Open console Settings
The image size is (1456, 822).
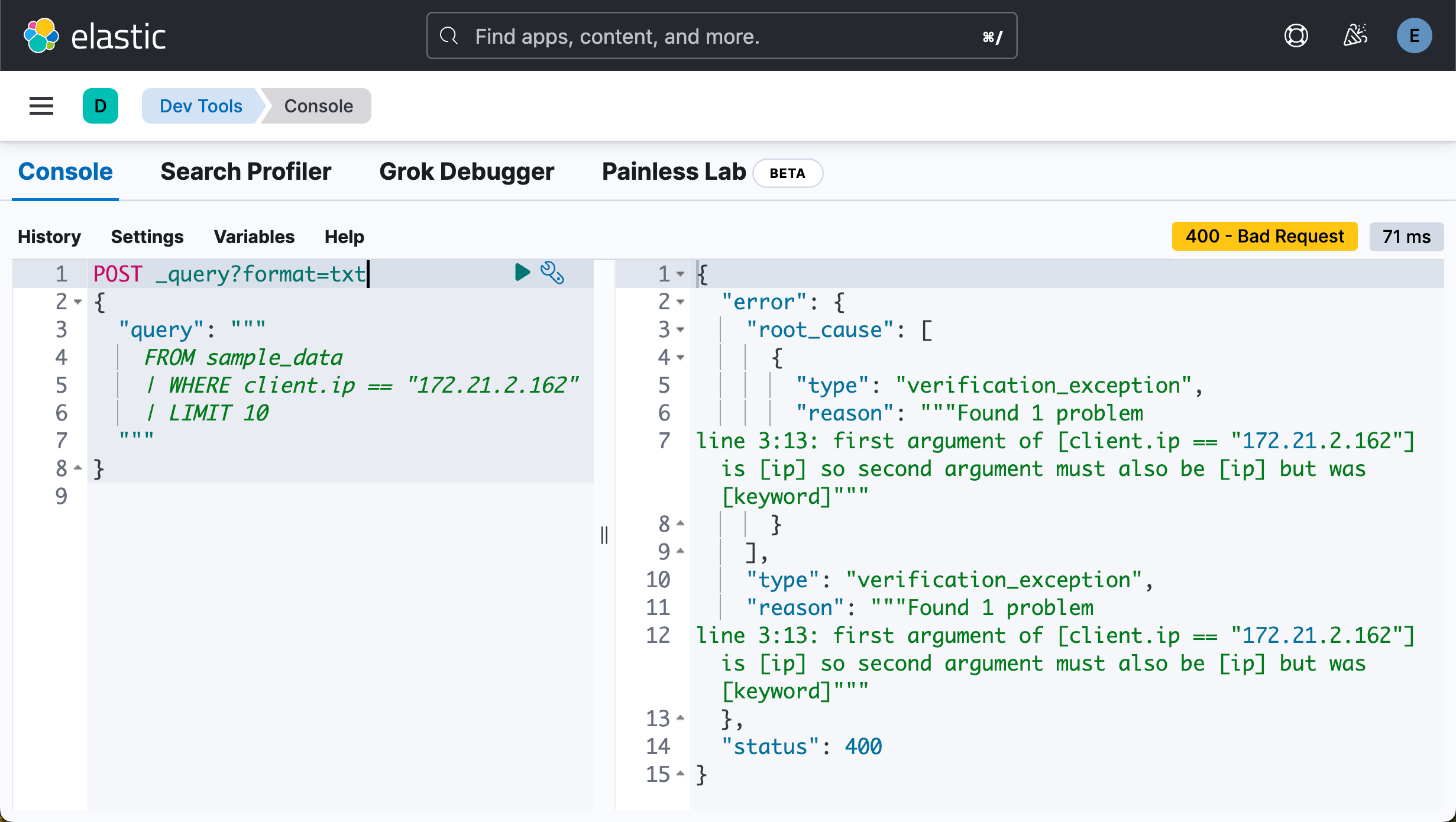147,237
